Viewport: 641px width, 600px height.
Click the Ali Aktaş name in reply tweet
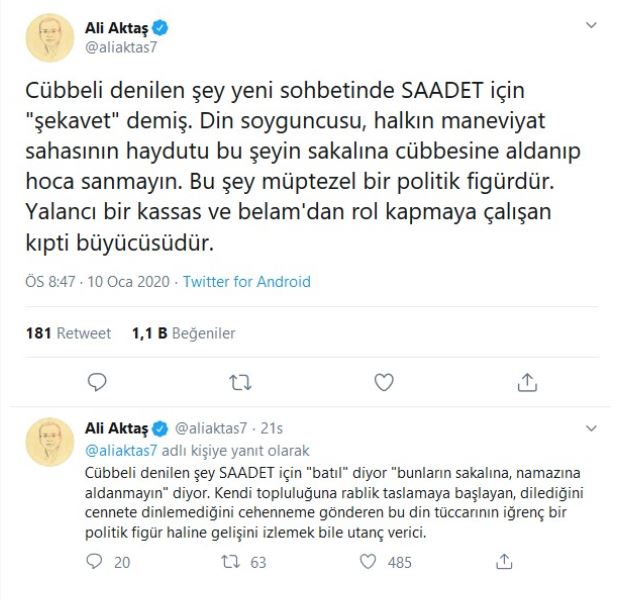[x=111, y=429]
